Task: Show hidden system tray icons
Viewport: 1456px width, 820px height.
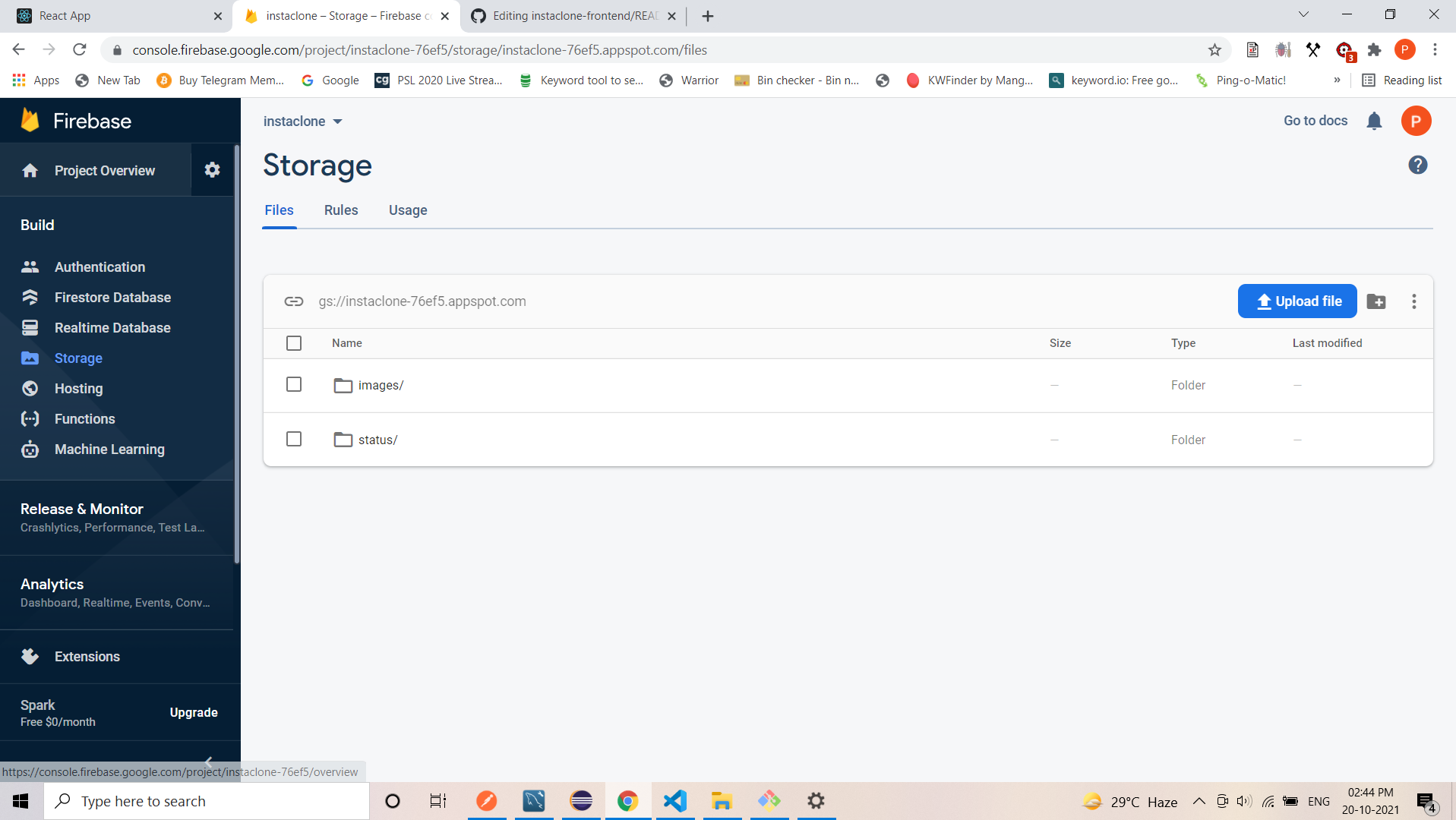Action: [1199, 801]
